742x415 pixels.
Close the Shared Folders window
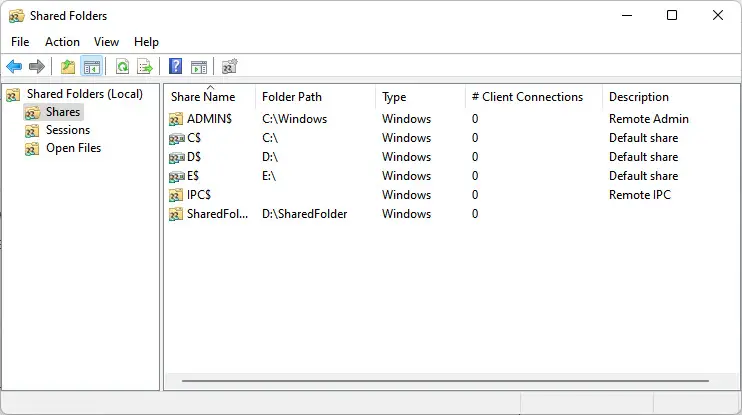pyautogui.click(x=718, y=15)
